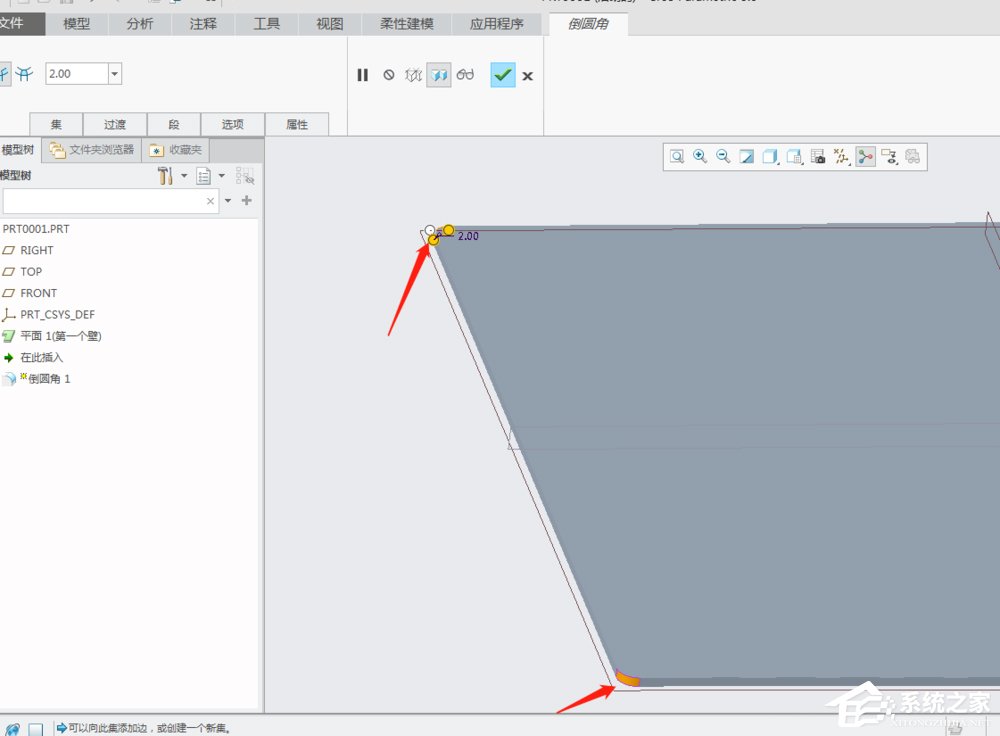Open the radius value 2.00 dropdown arrow
This screenshot has height=736, width=1000.
pos(114,73)
